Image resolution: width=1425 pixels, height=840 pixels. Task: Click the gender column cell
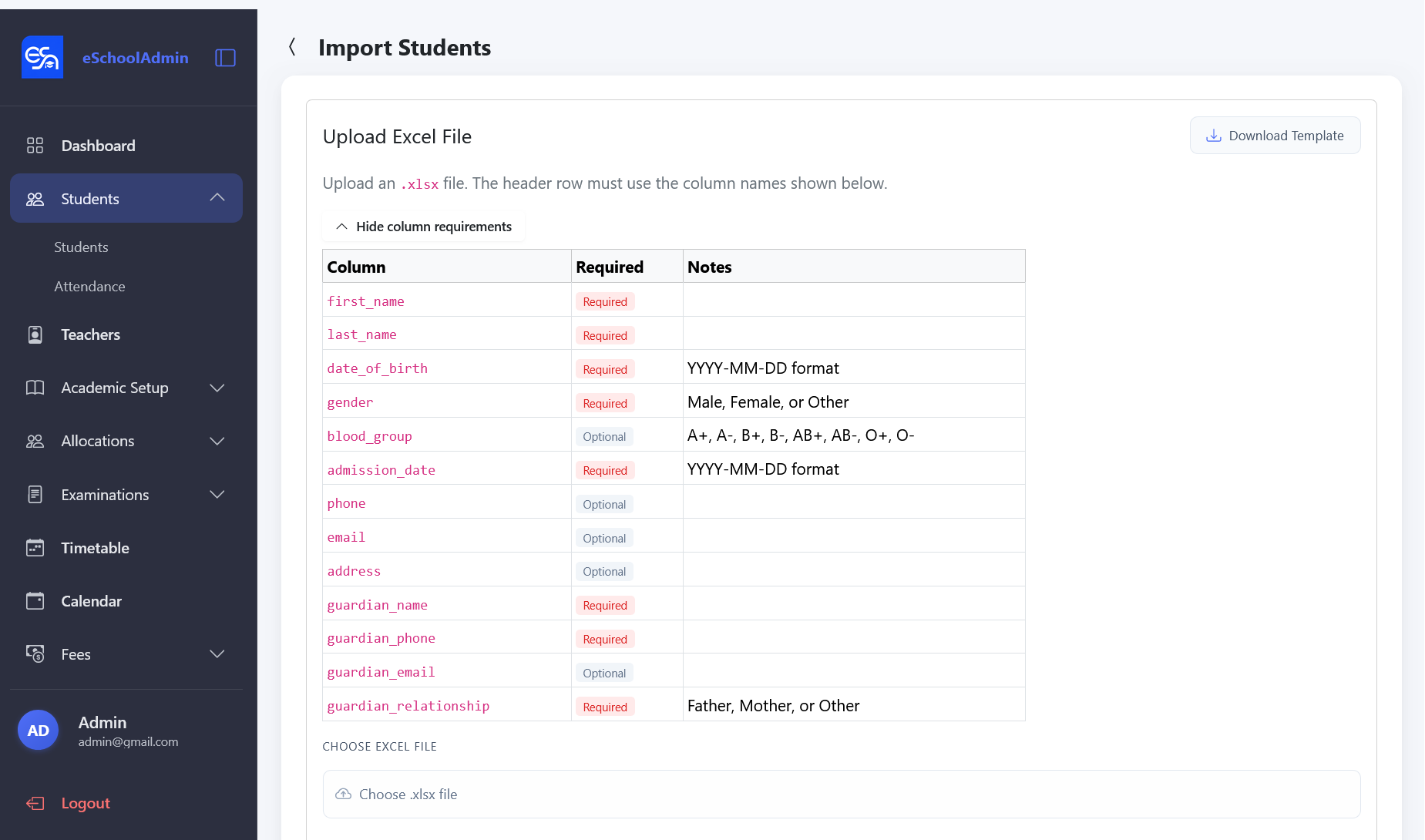click(446, 402)
